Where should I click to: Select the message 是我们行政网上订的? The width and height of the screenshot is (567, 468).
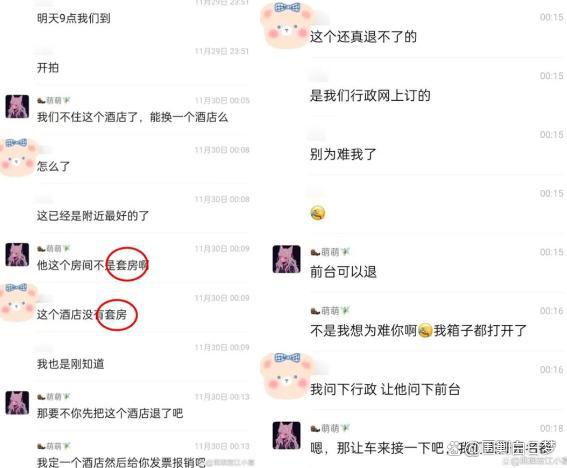[370, 95]
